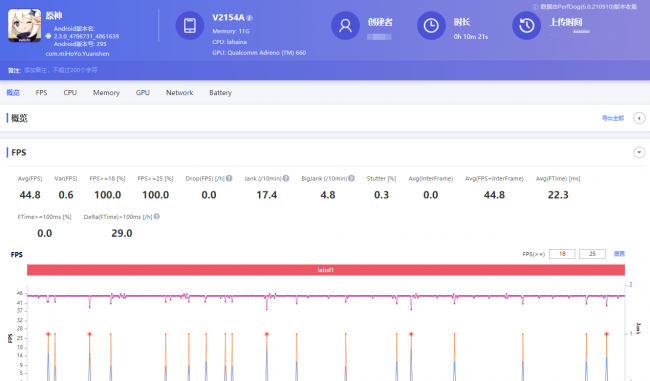Click the creator person icon
The width and height of the screenshot is (650, 381).
(345, 26)
